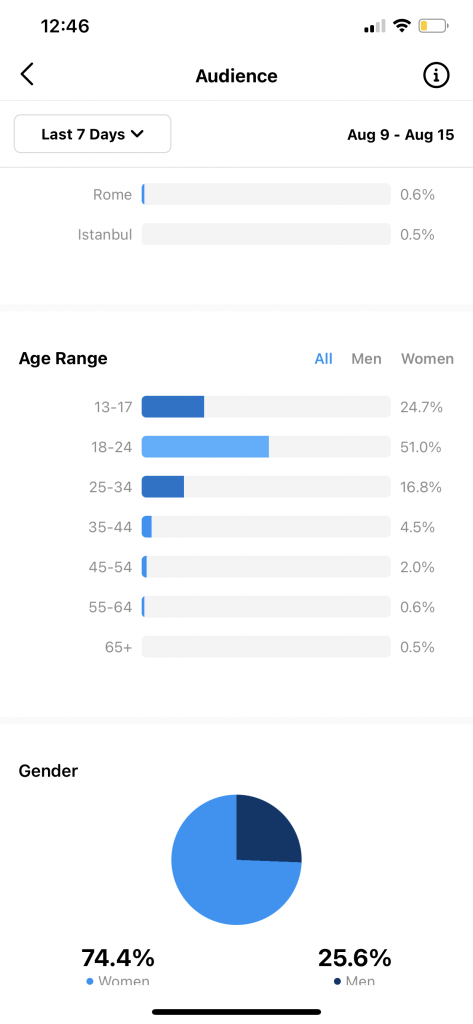Viewport: 473px width, 1024px height.
Task: Select the 25-34 age bar
Action: [x=266, y=487]
